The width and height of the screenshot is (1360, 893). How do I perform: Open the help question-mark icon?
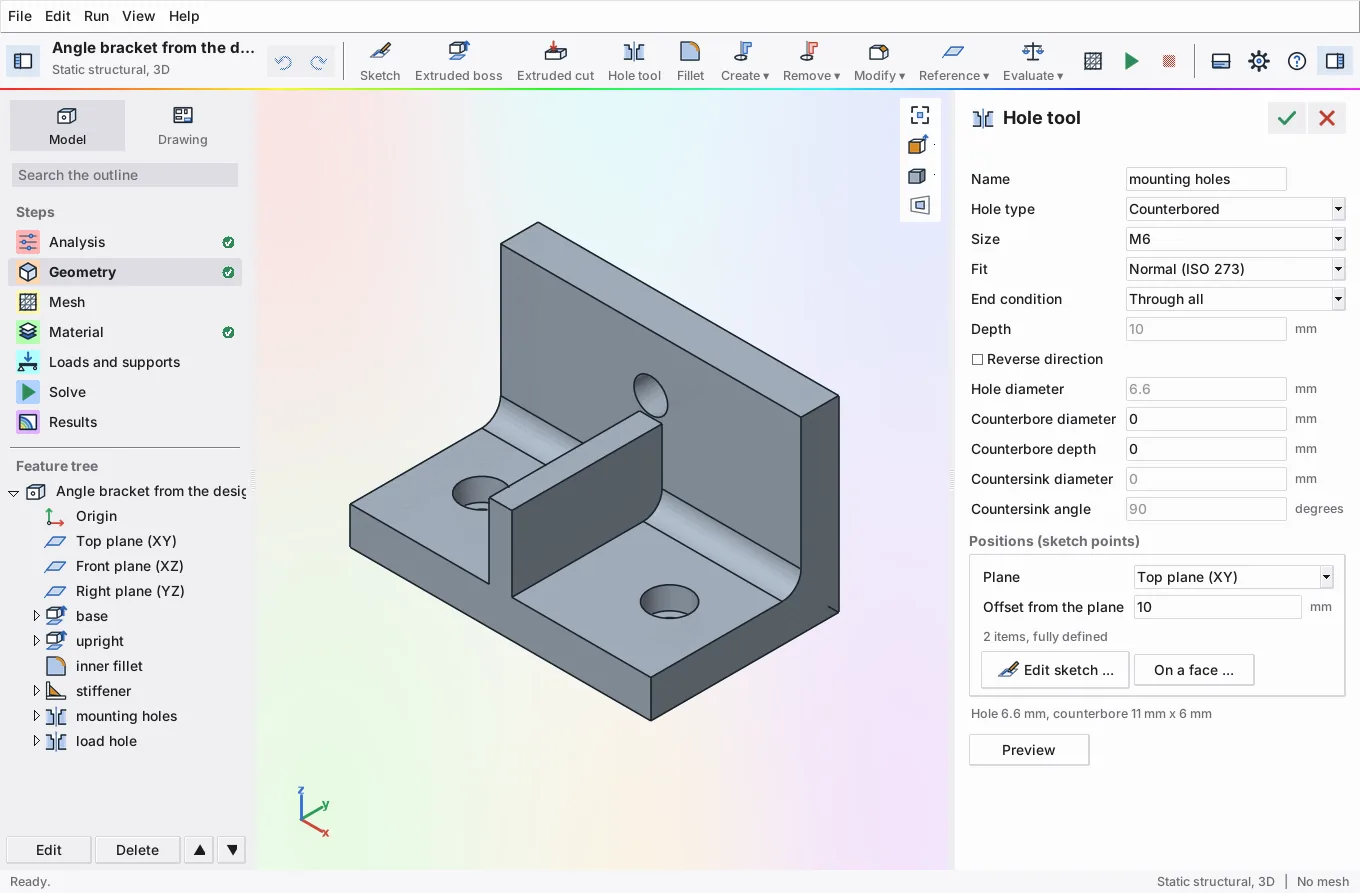(1297, 61)
